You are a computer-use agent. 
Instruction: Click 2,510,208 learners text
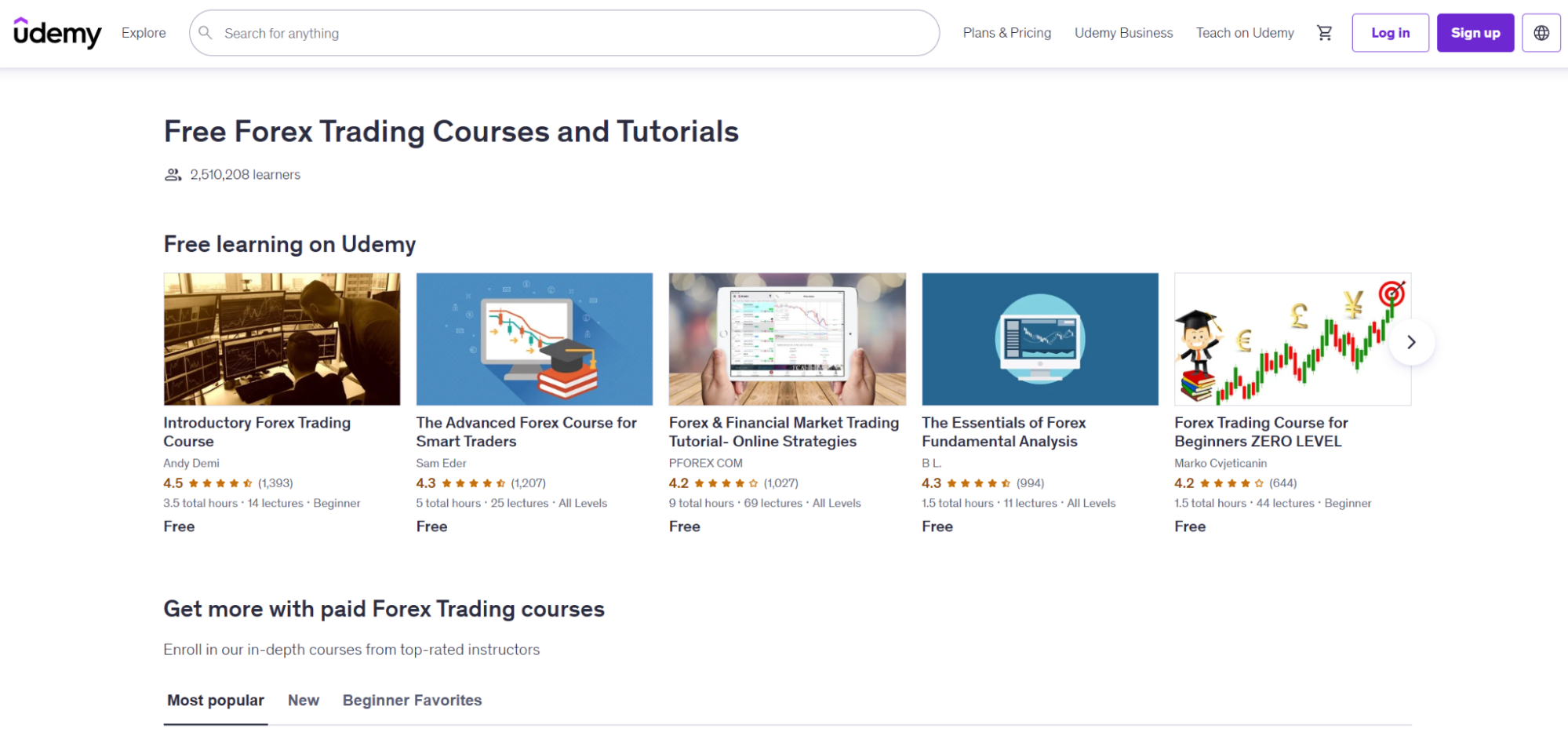[x=245, y=175]
